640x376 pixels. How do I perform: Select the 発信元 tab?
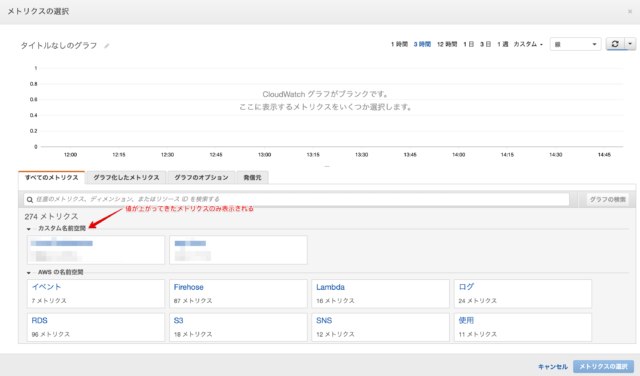pos(252,178)
